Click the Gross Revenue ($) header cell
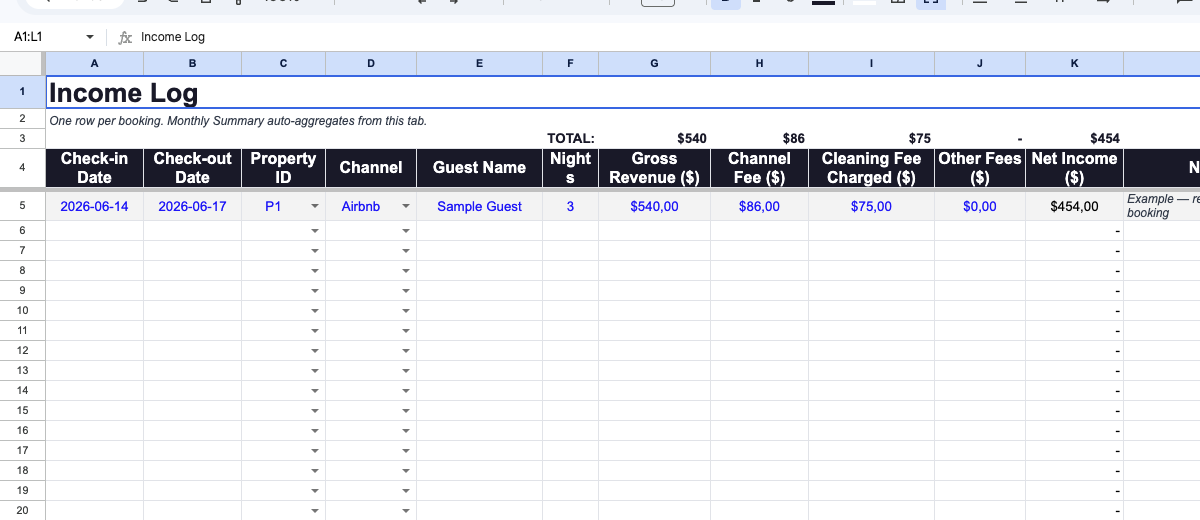Viewport: 1200px width, 520px height. click(654, 168)
